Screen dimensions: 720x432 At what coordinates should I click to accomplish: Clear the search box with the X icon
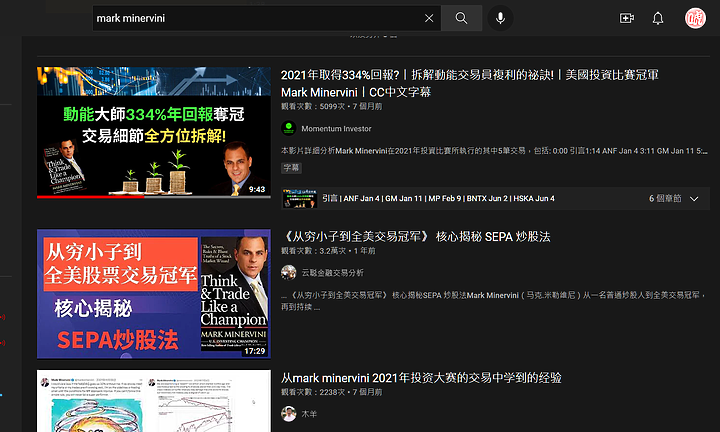[429, 18]
